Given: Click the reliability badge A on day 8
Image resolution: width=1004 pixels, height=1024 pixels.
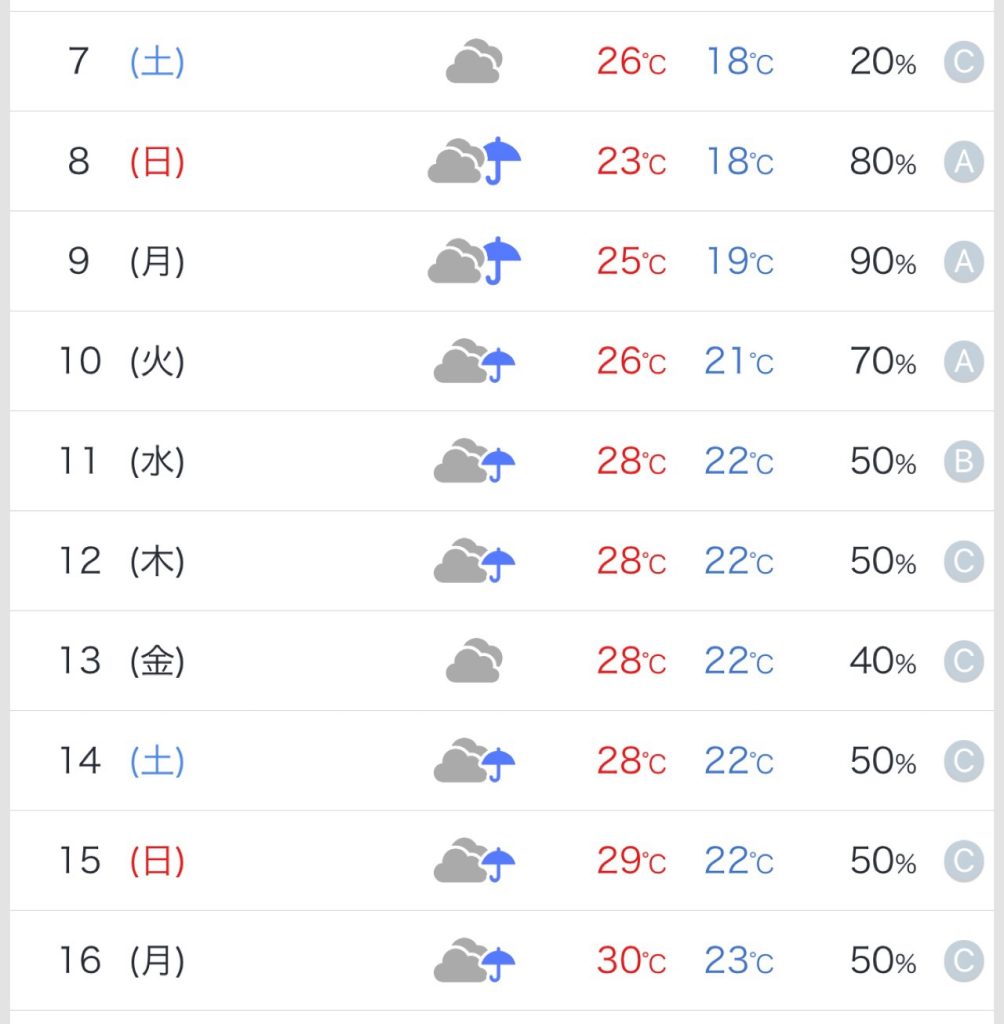Looking at the screenshot, I should click(964, 161).
